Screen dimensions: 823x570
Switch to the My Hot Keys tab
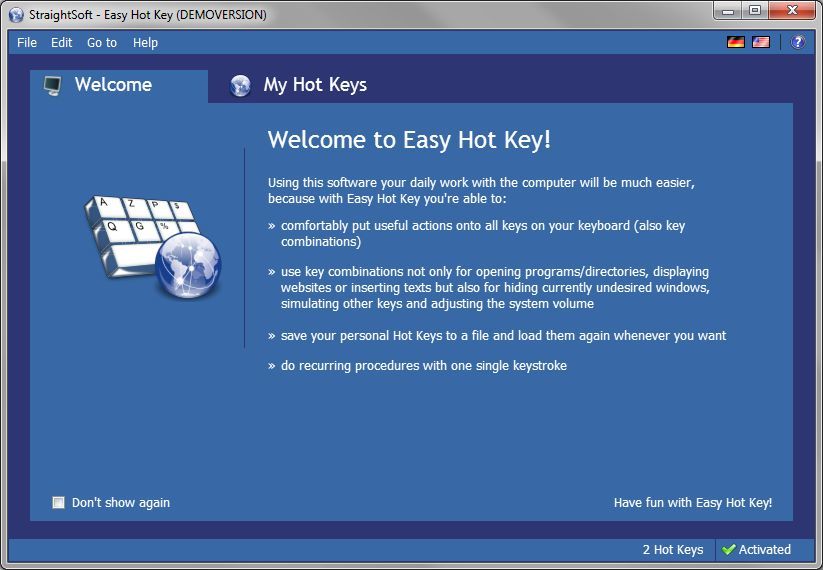pos(315,85)
